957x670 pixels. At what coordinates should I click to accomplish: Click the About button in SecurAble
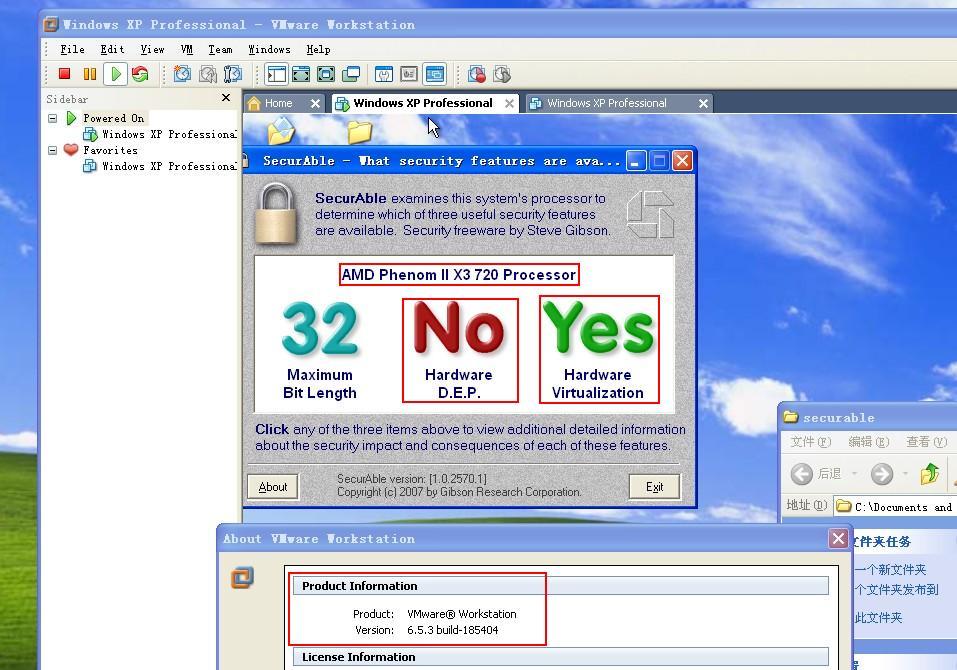tap(273, 487)
